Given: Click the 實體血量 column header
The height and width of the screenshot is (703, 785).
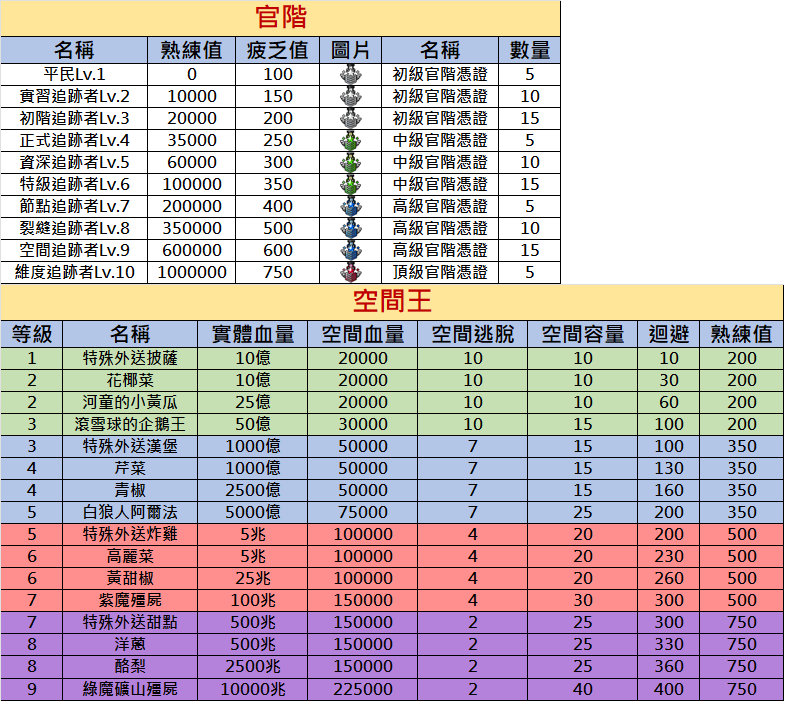Looking at the screenshot, I should (x=253, y=334).
